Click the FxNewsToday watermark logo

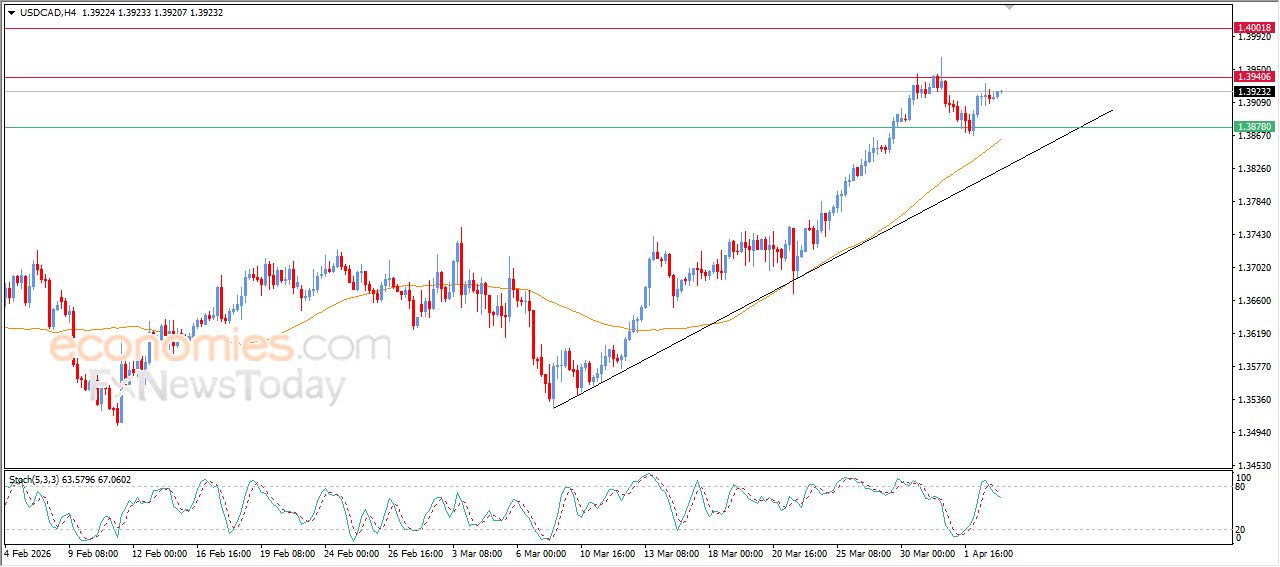point(215,386)
